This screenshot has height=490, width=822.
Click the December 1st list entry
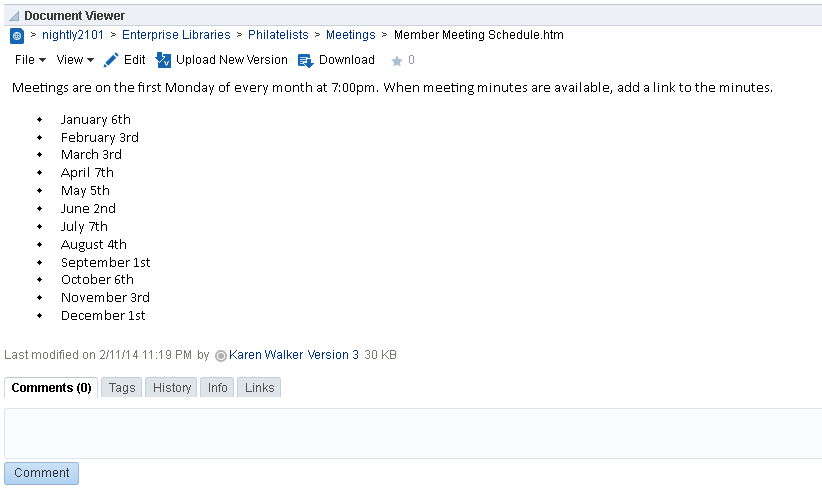point(103,315)
